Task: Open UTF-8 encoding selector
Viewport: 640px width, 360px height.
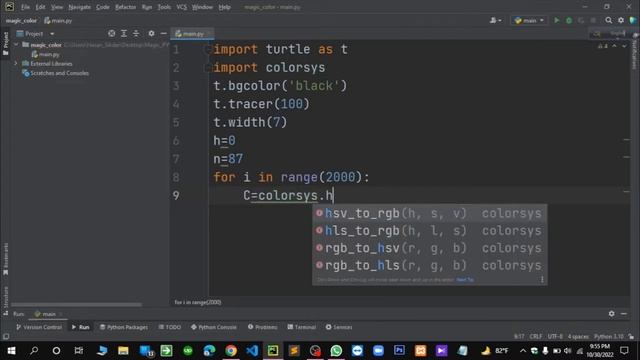Action: (555, 337)
